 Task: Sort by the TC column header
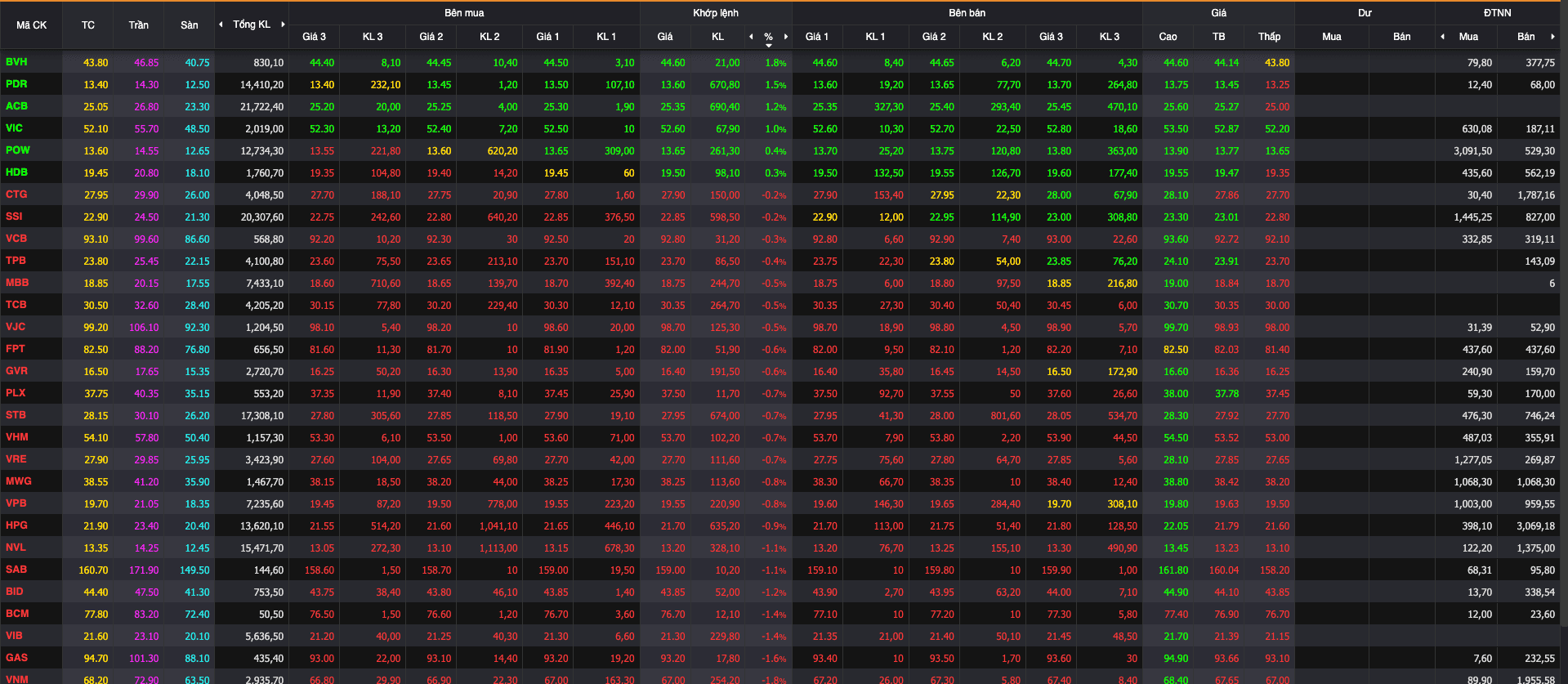point(88,25)
